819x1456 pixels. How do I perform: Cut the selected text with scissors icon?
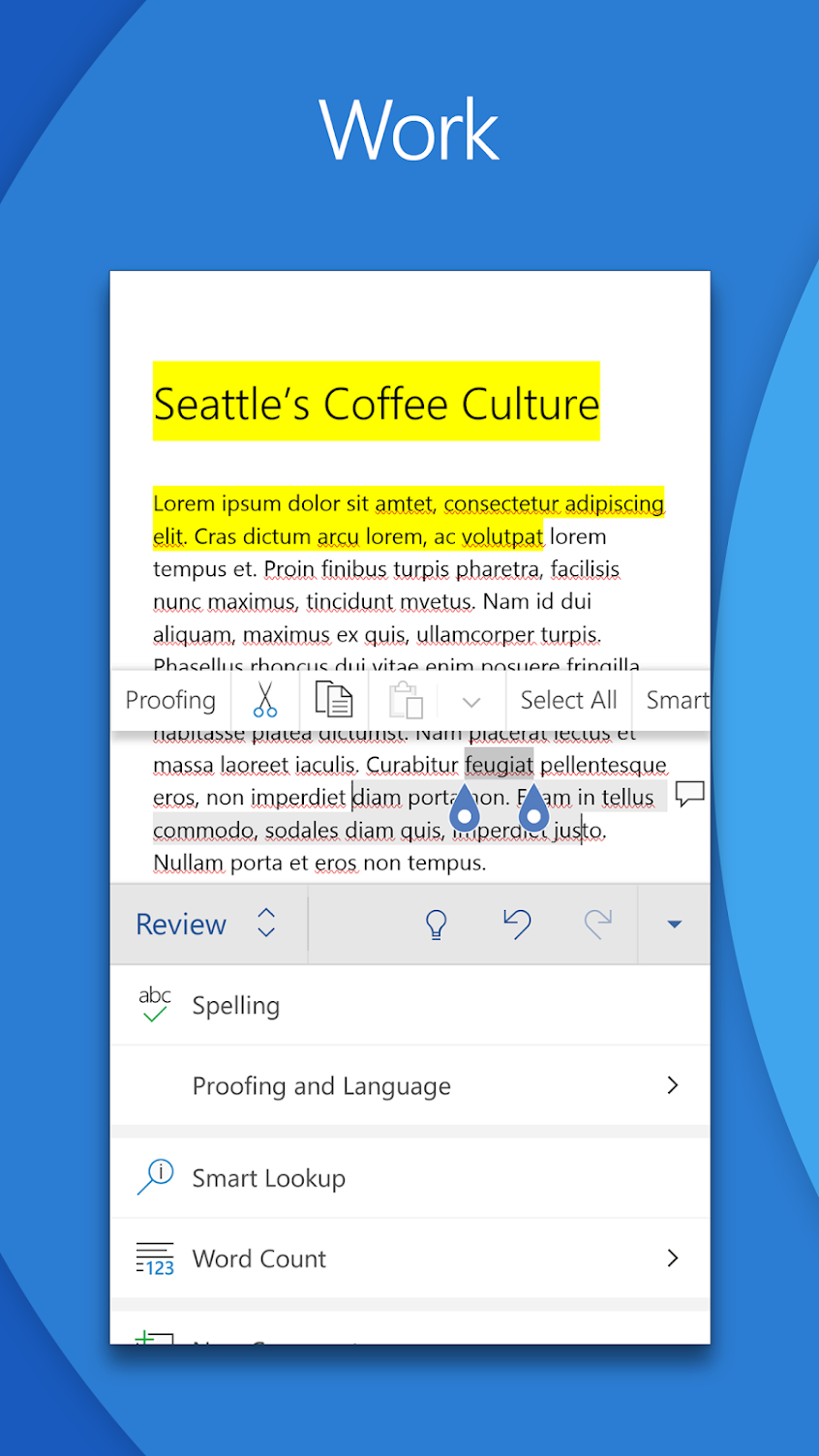click(x=264, y=699)
